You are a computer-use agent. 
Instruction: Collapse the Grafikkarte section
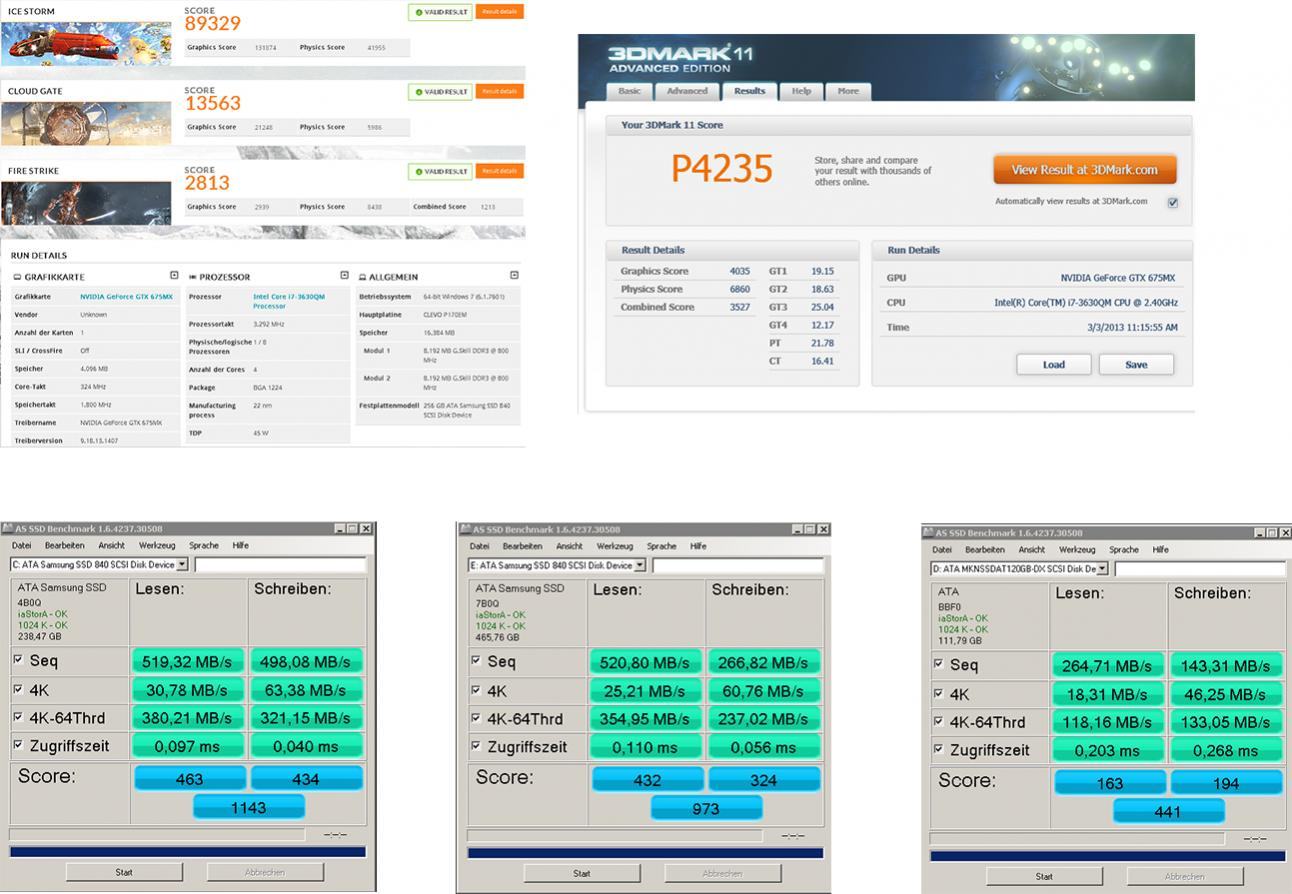tap(174, 276)
